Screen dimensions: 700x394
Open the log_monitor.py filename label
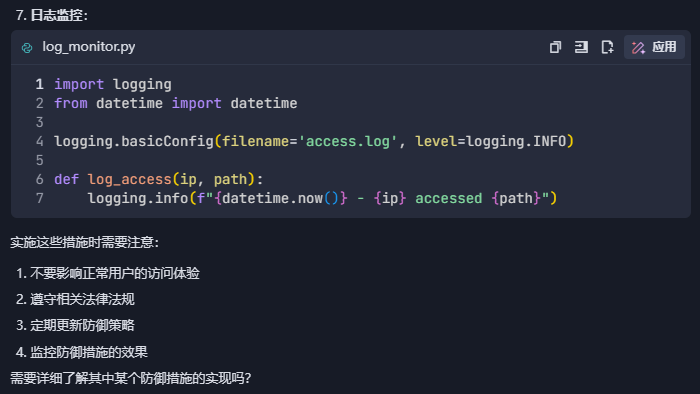pos(89,47)
